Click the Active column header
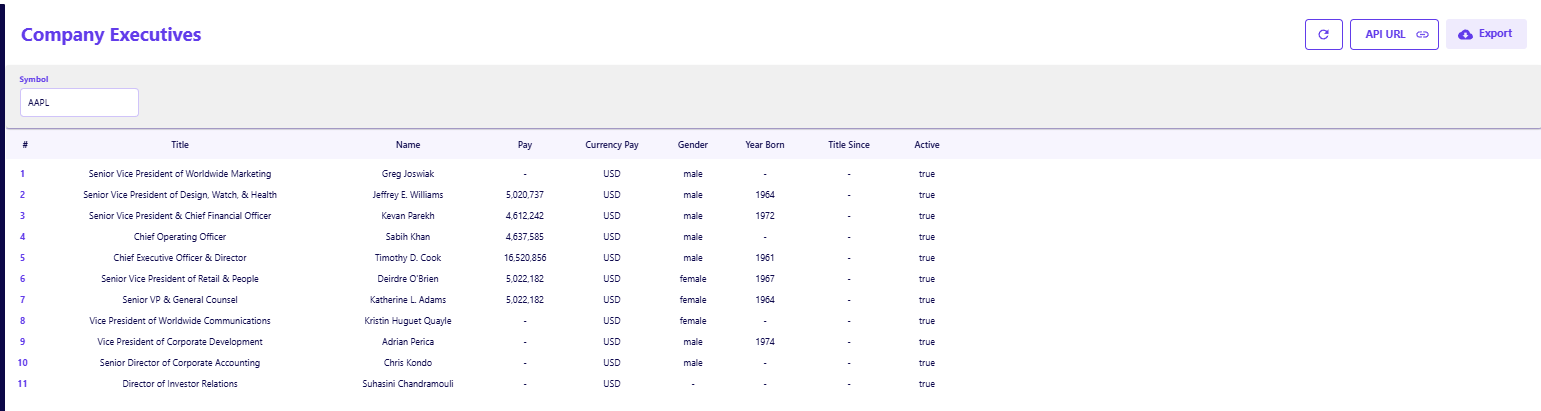The image size is (1541, 411). click(927, 145)
